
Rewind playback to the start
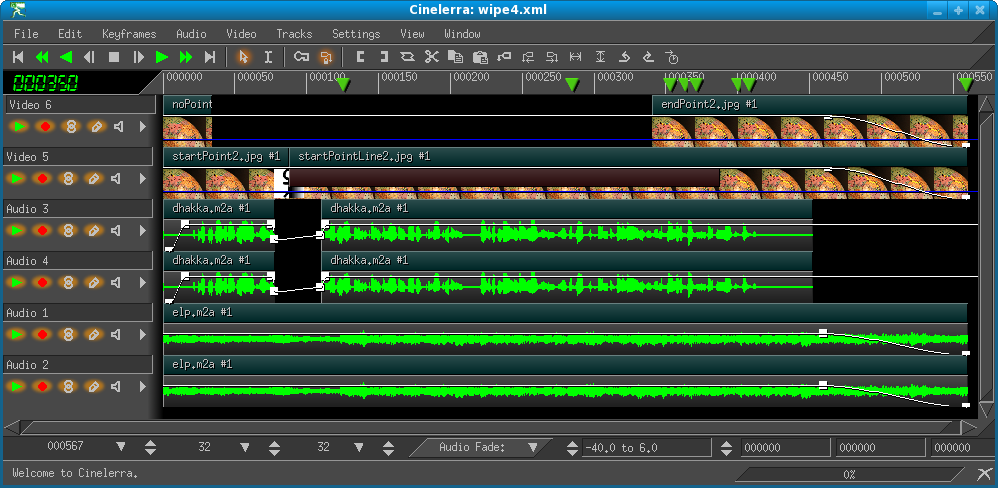coord(18,57)
